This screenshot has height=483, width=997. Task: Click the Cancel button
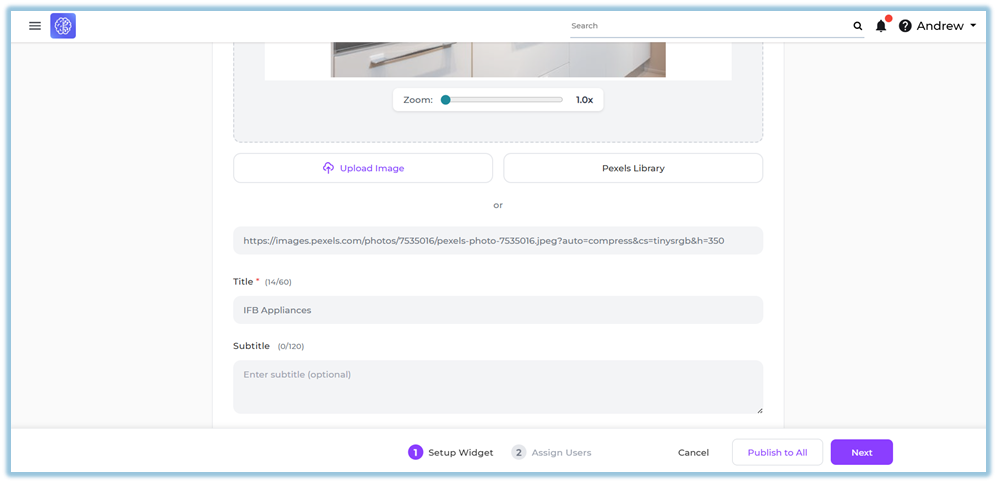tap(693, 452)
